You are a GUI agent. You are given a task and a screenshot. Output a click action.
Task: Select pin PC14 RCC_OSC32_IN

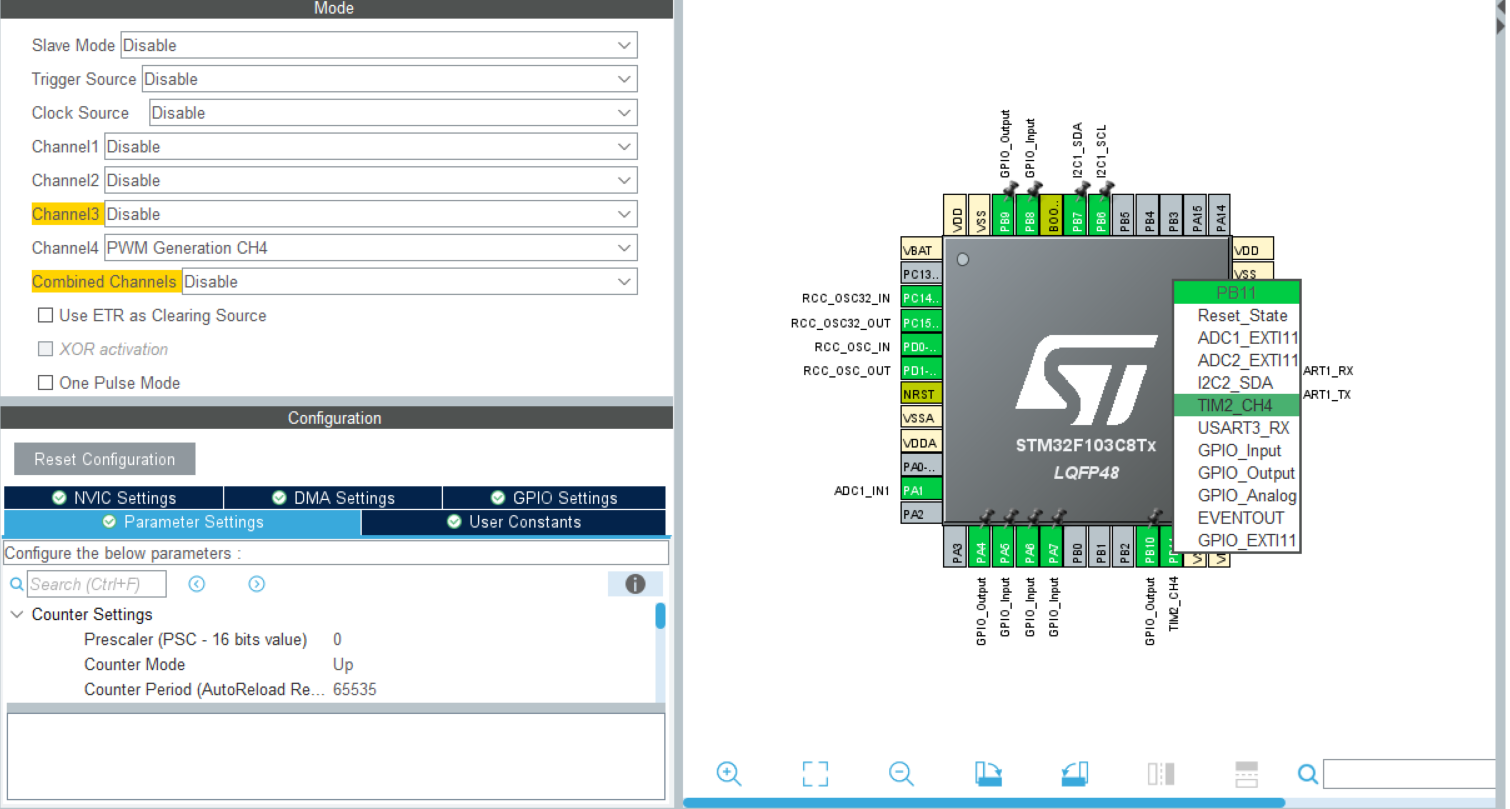click(x=921, y=298)
